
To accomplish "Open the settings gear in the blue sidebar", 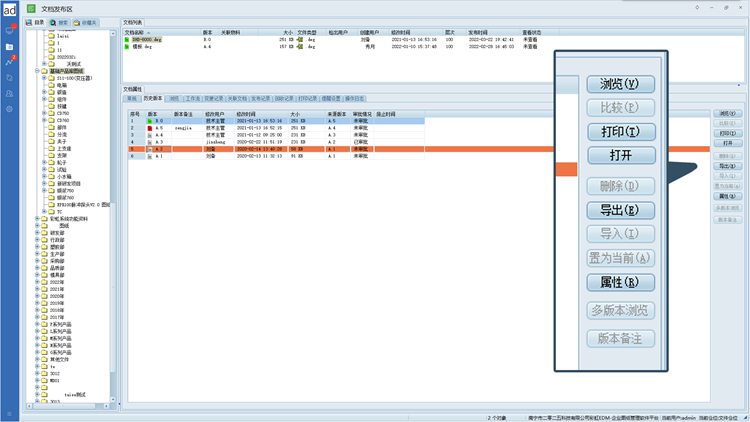I will click(9, 108).
